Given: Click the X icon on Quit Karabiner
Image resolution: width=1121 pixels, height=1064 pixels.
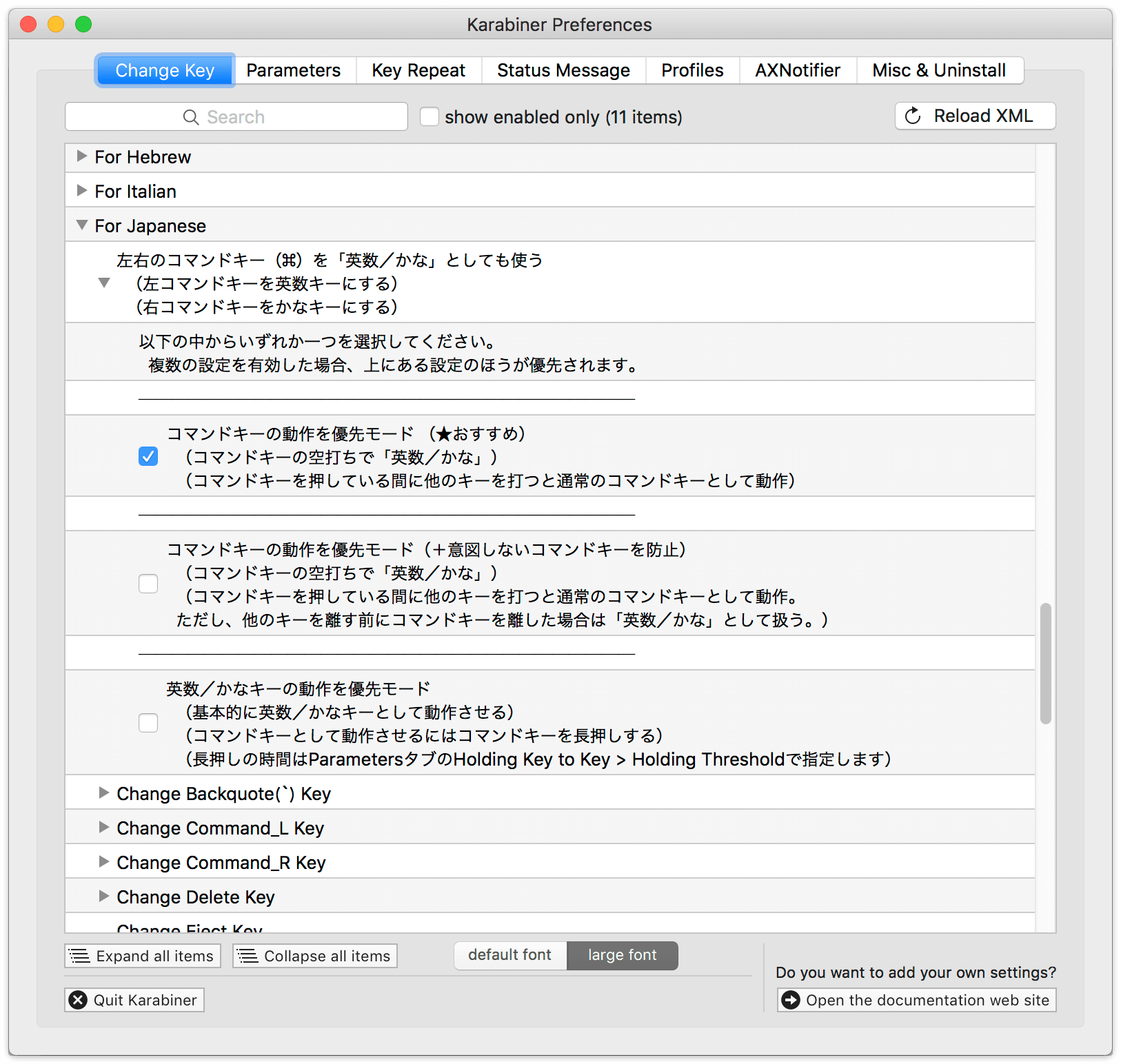Looking at the screenshot, I should [79, 1000].
